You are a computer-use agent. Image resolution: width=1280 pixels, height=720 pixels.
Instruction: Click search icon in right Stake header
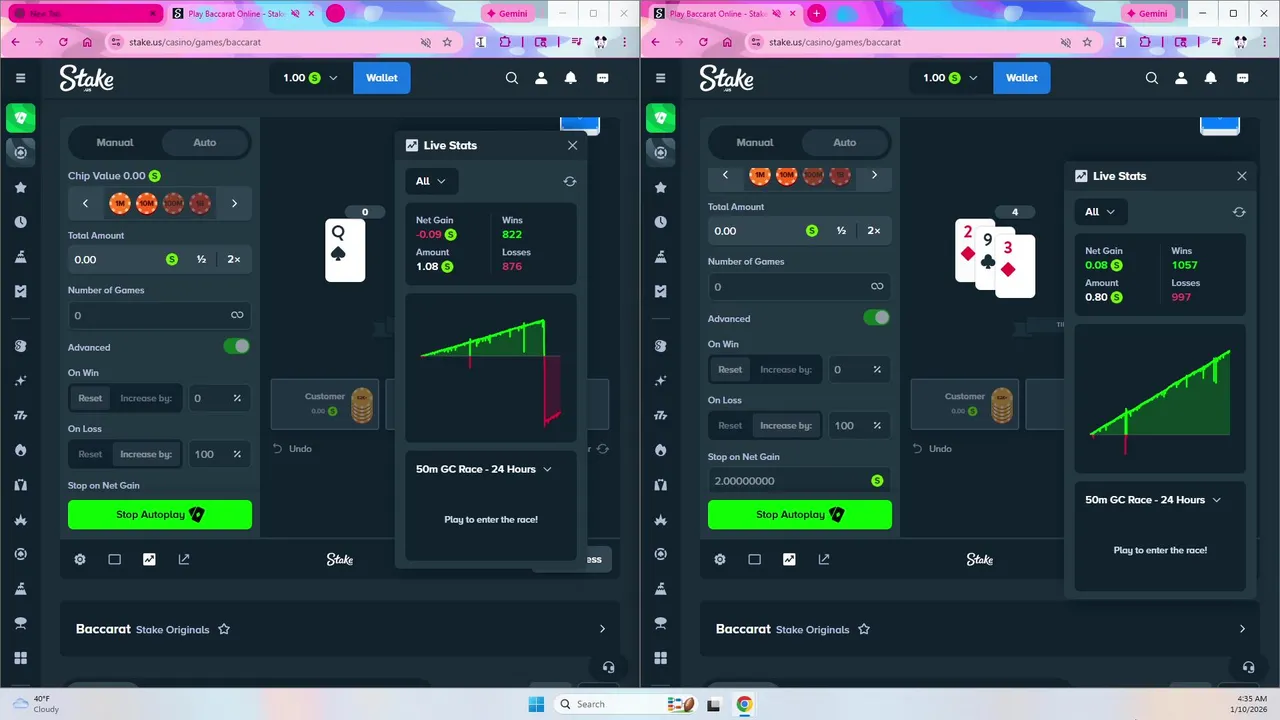[1151, 78]
